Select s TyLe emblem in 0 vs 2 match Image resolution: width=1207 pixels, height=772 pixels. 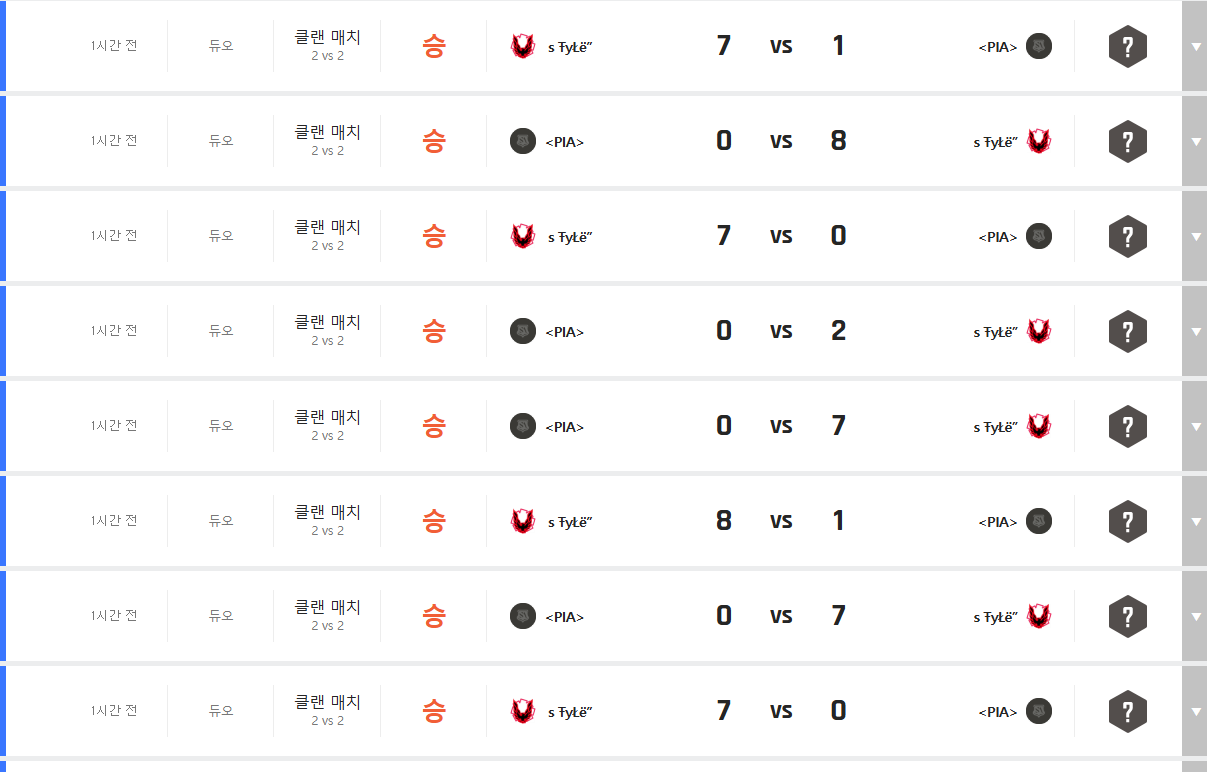pos(1039,331)
